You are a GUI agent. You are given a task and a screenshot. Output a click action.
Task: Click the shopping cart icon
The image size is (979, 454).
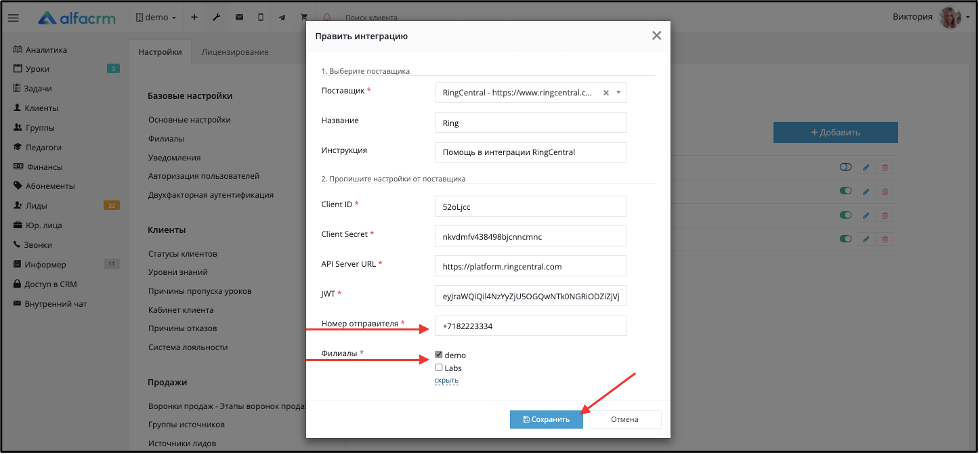pyautogui.click(x=304, y=17)
